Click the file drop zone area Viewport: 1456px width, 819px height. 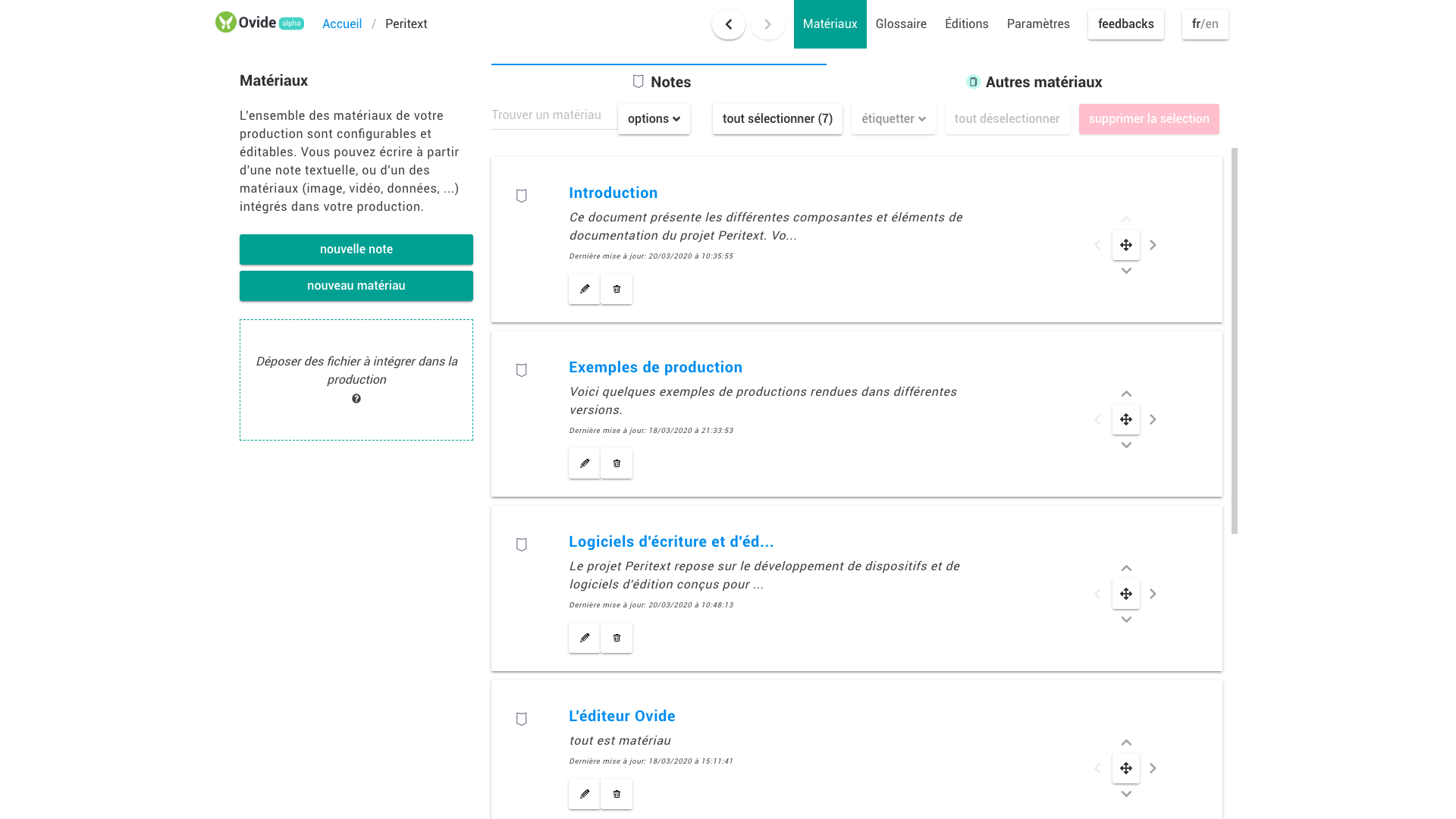[356, 380]
